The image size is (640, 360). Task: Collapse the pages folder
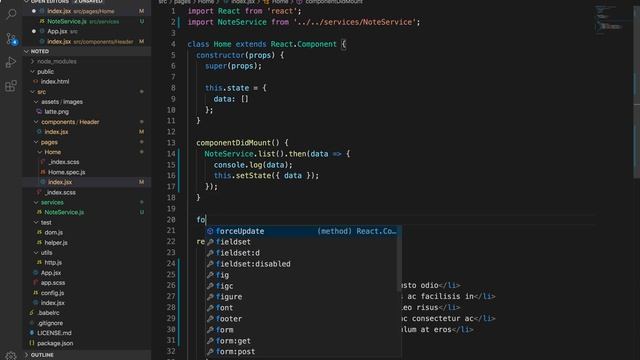tap(49, 142)
